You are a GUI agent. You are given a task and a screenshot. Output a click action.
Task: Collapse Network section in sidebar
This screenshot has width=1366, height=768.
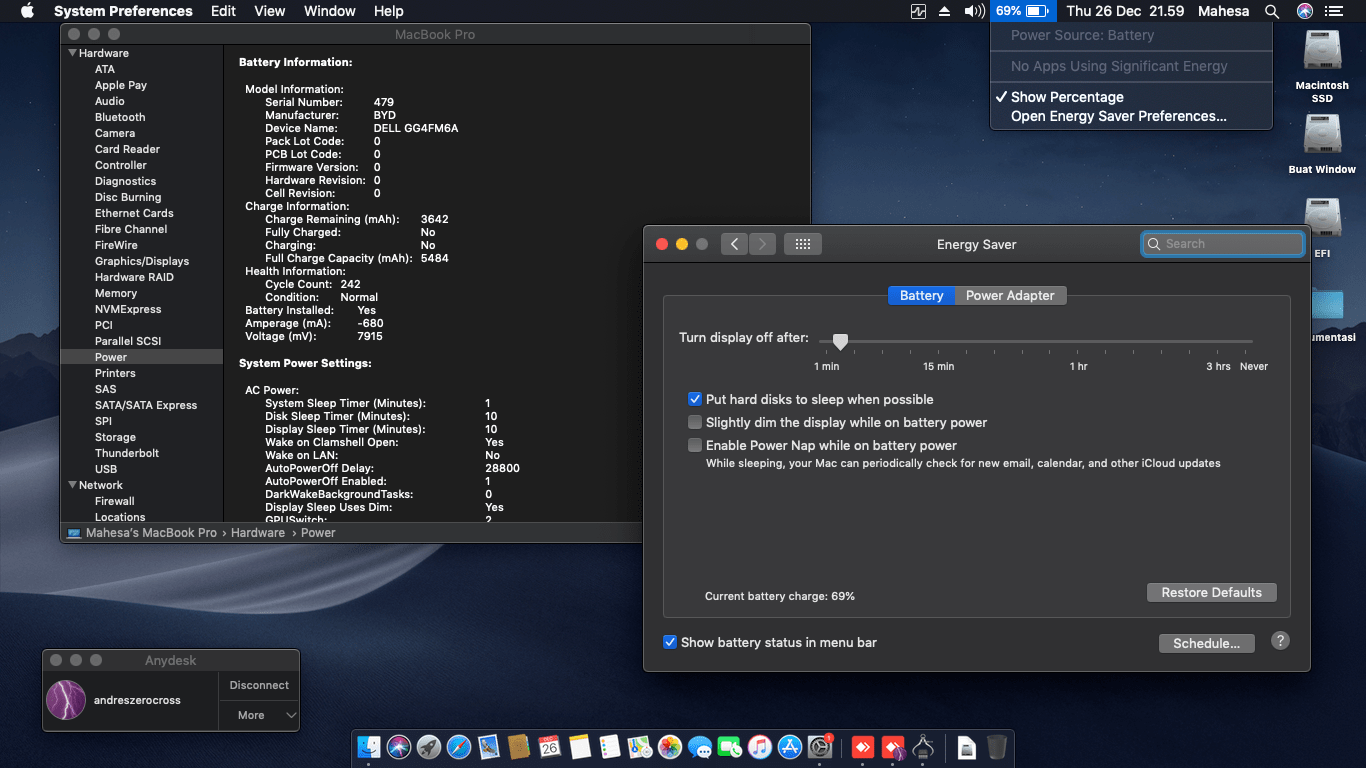point(72,485)
